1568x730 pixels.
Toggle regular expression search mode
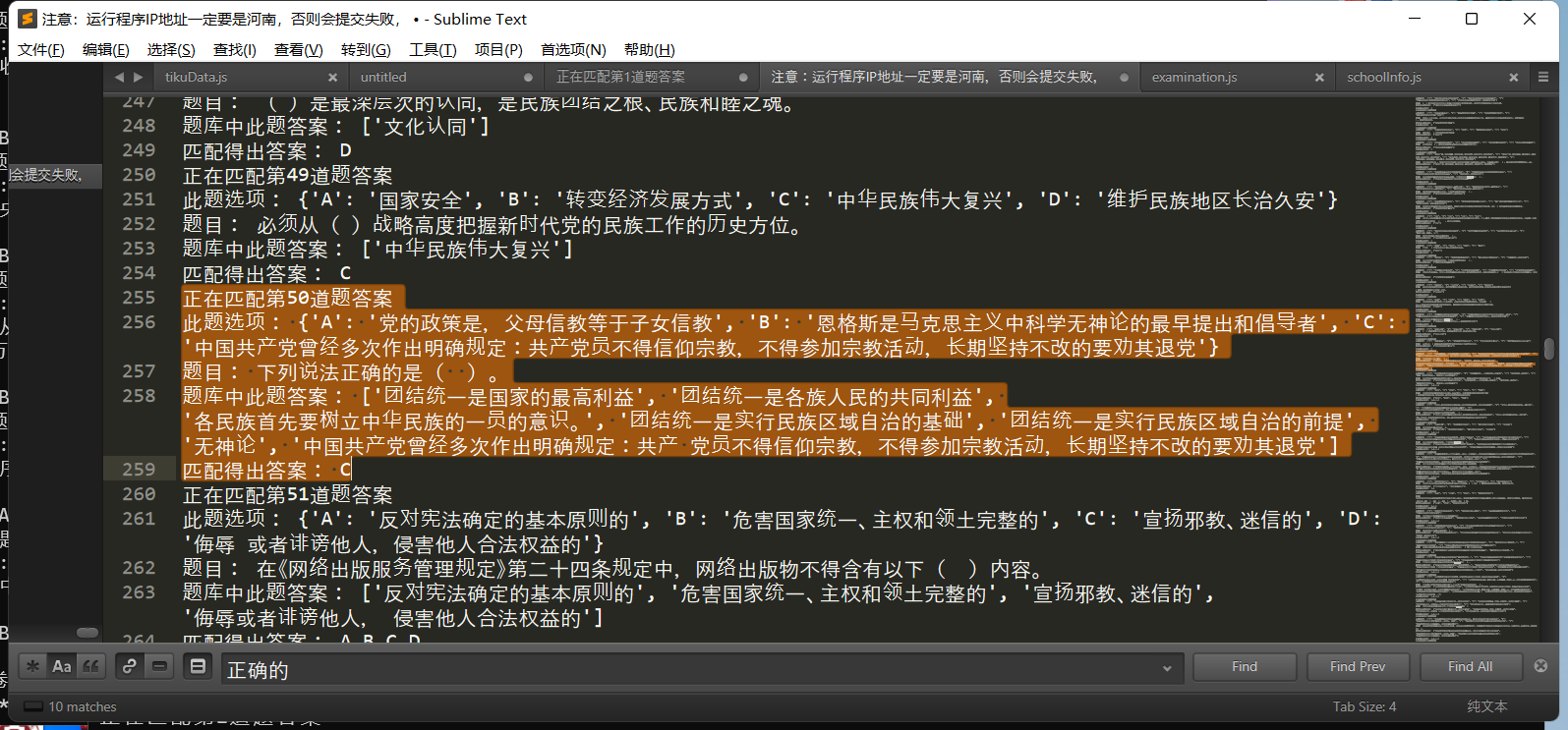[x=32, y=666]
